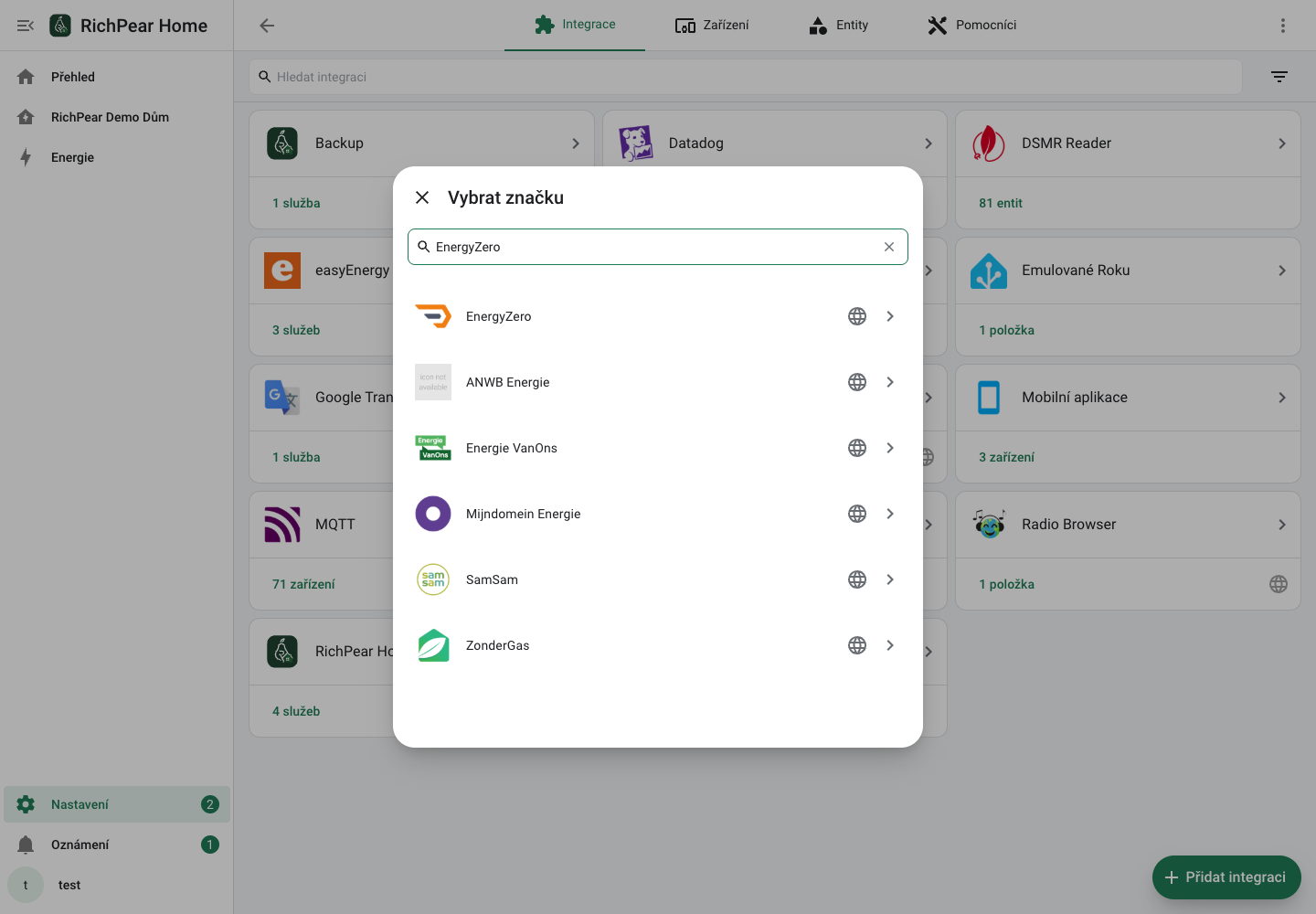This screenshot has width=1316, height=914.
Task: Click the Datadog dog logo
Action: pos(636,143)
